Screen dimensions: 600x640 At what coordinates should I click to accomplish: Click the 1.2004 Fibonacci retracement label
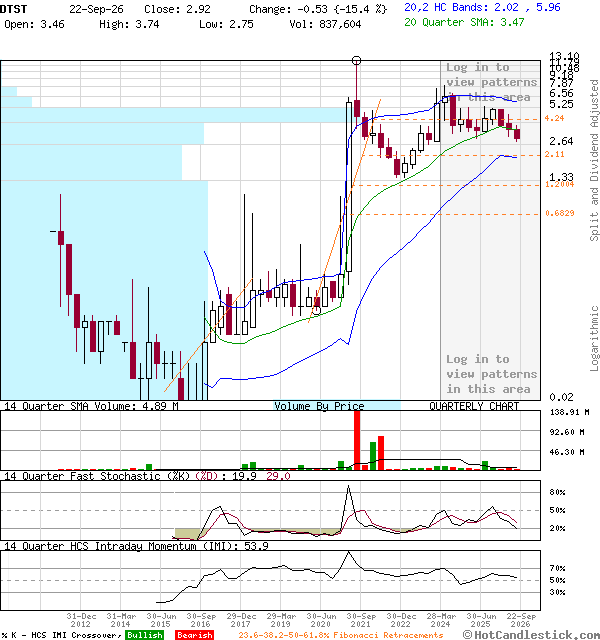[x=559, y=184]
